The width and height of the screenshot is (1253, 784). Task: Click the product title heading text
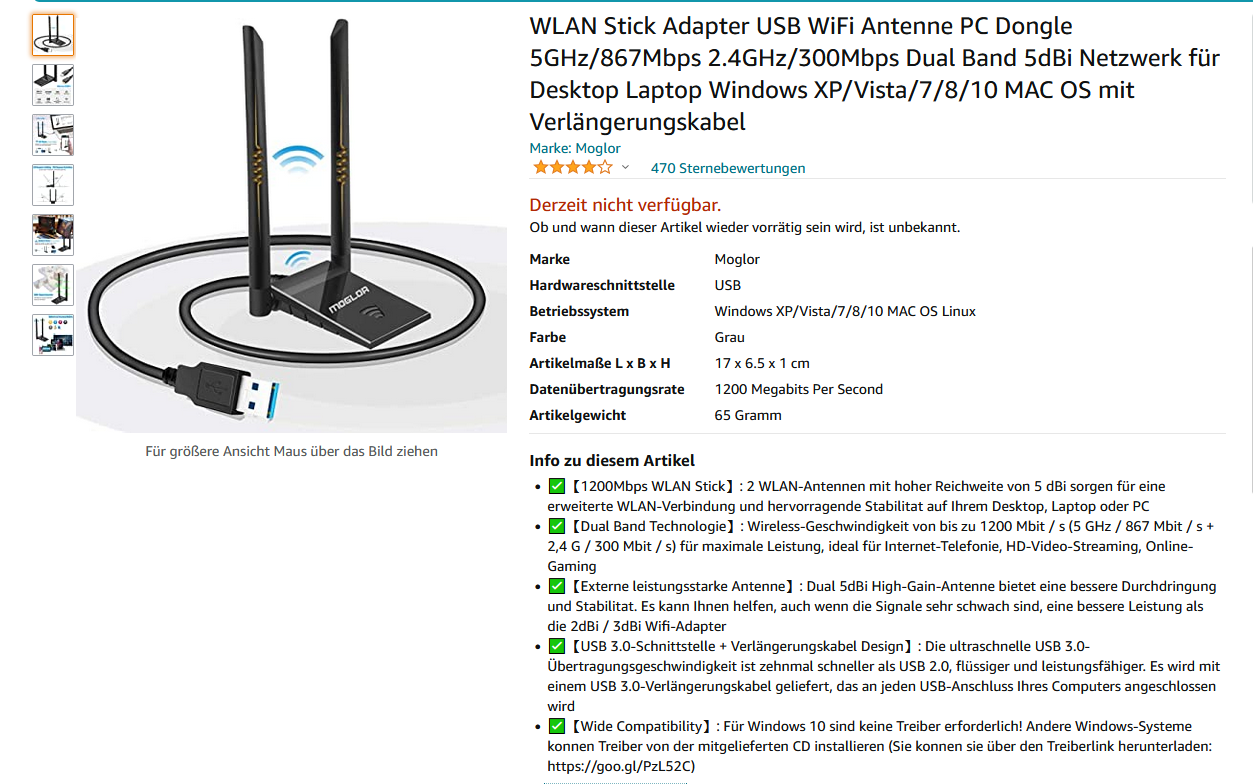[875, 74]
